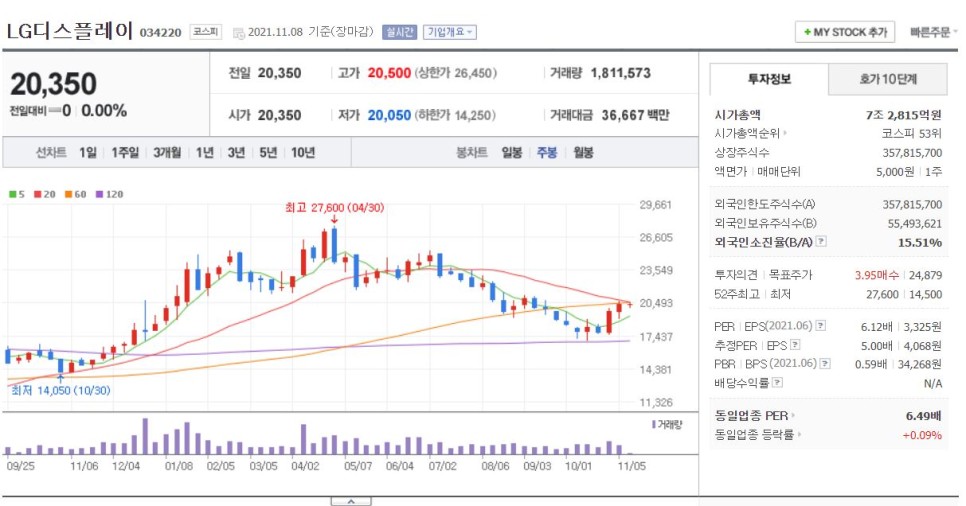Open help icon next to 추정PER EPS
Screen dimensions: 966x506
[795, 345]
